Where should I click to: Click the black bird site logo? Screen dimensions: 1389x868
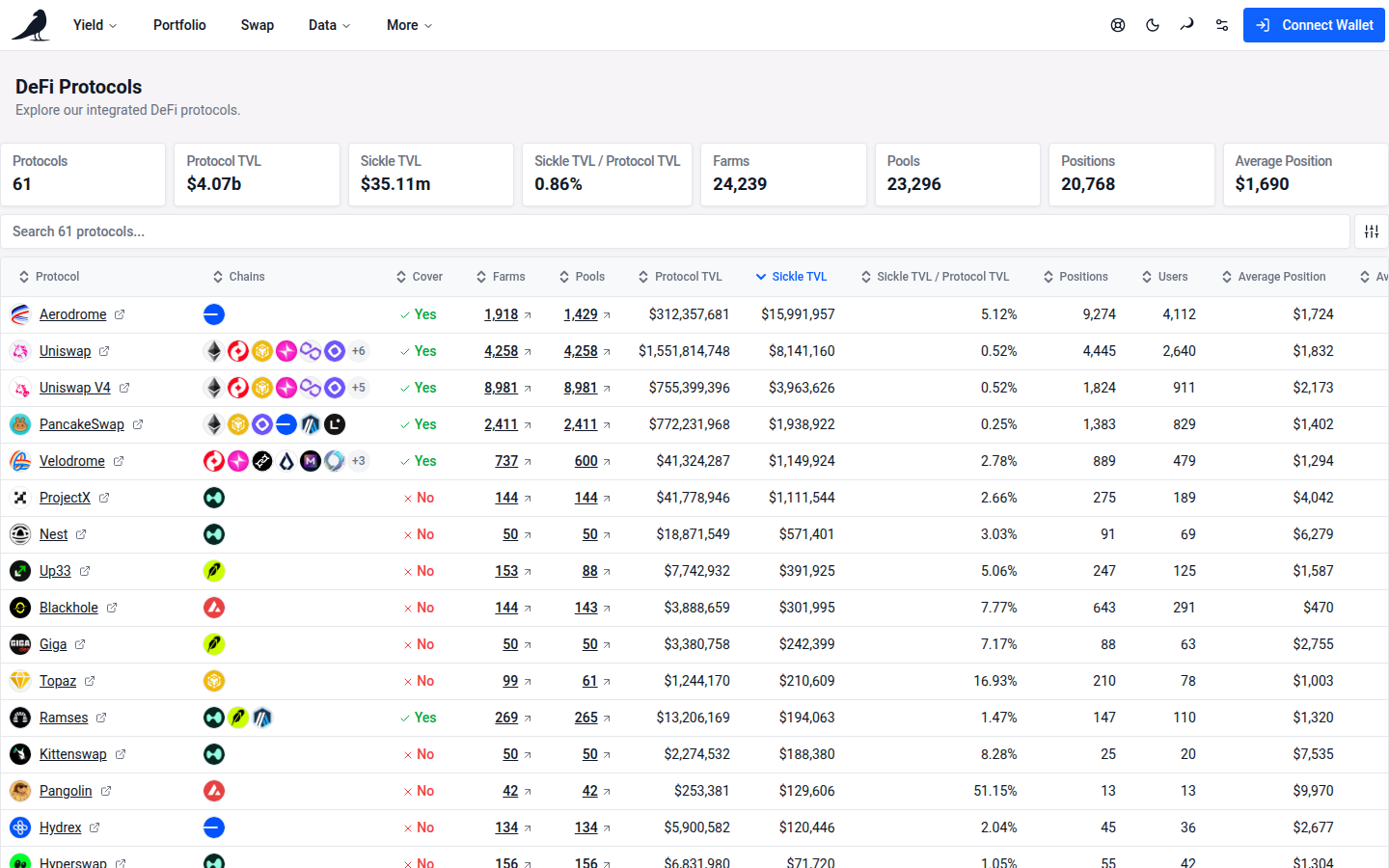(31, 25)
